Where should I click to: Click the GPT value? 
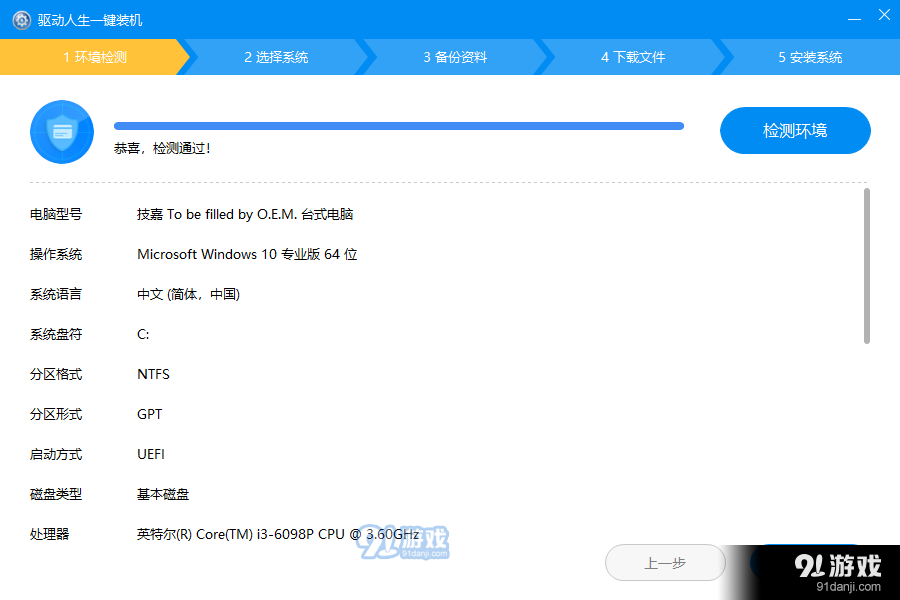[149, 414]
